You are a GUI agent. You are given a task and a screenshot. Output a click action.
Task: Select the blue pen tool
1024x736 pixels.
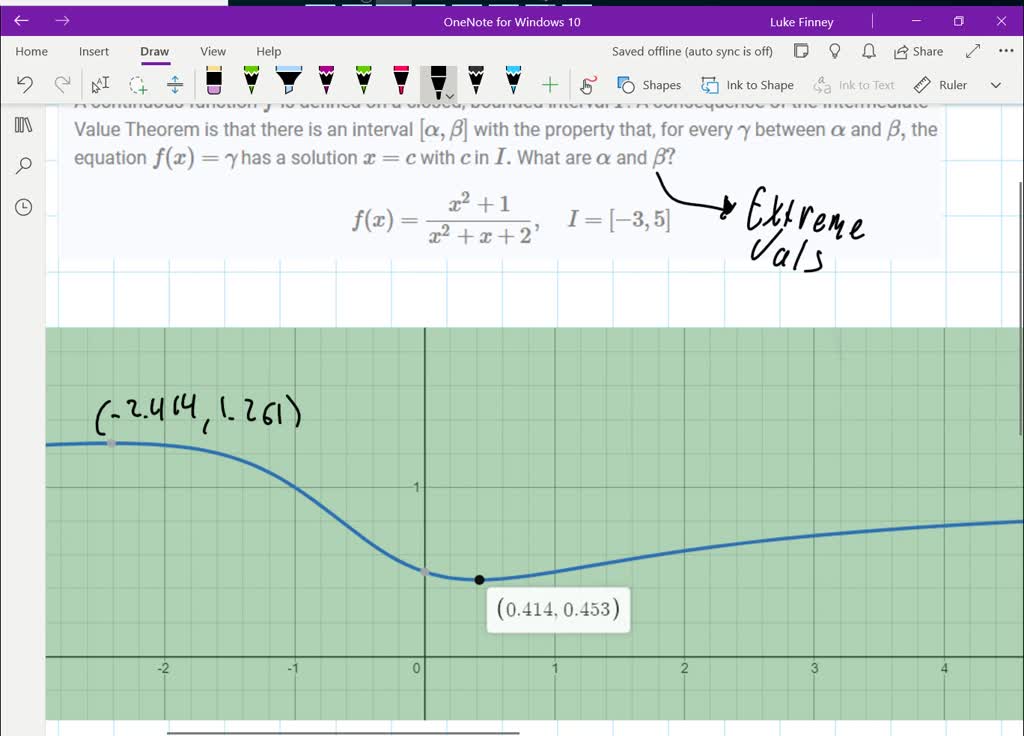[513, 84]
